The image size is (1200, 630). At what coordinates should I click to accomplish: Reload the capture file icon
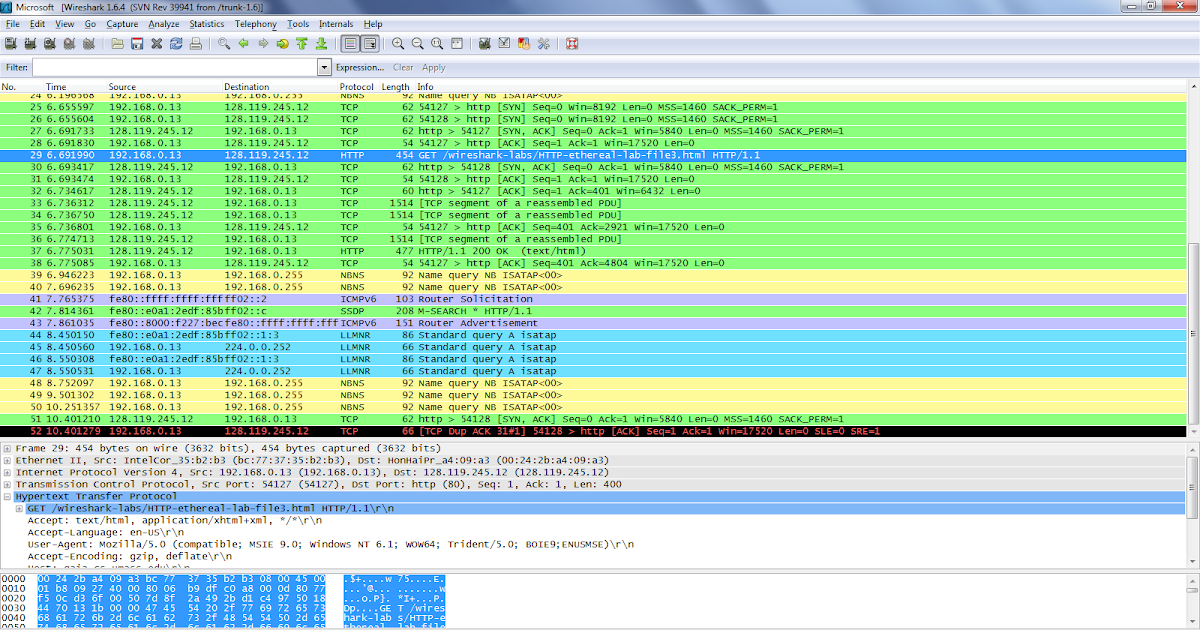click(175, 43)
